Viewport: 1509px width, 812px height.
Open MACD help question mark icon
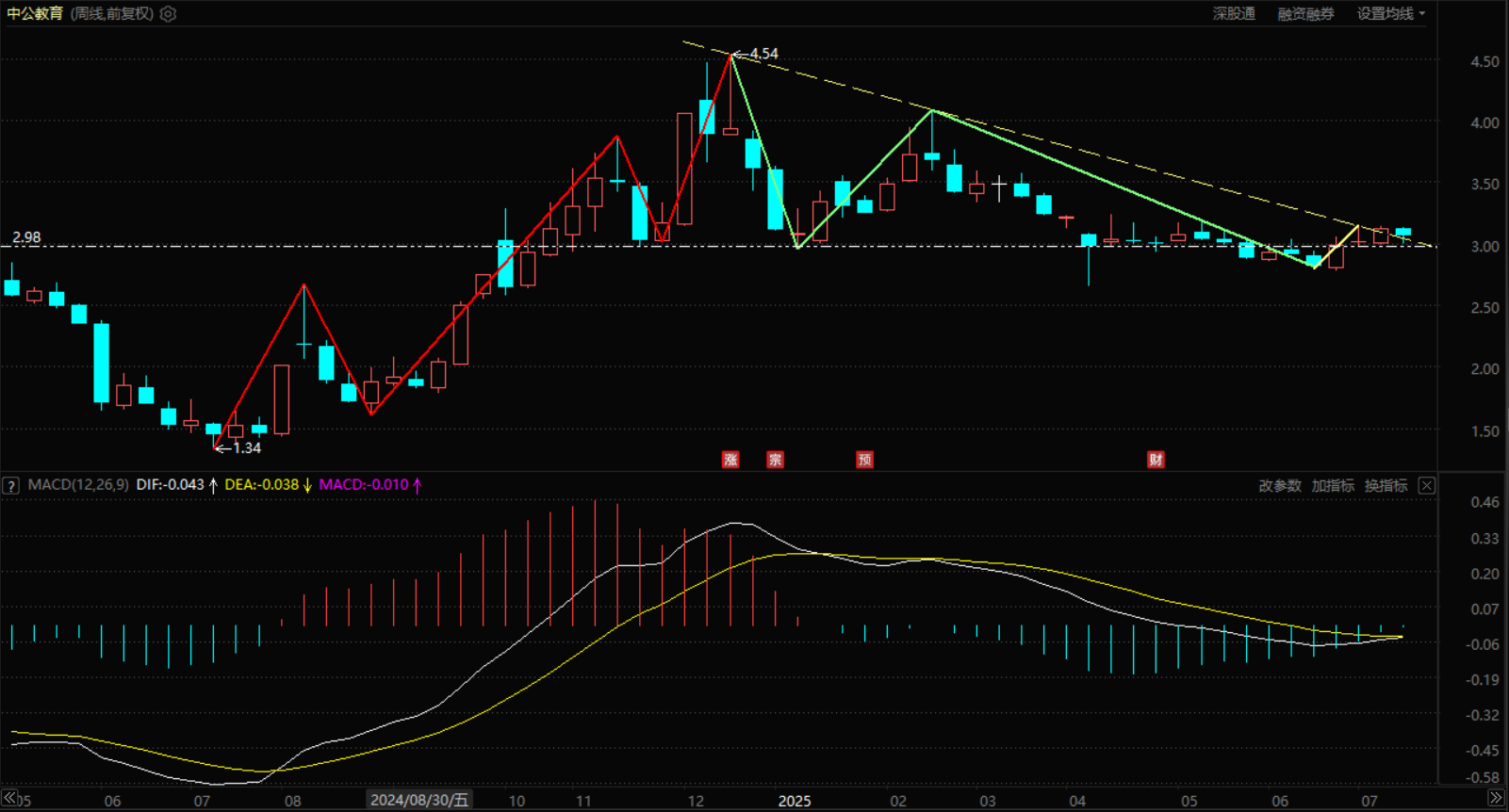point(10,486)
